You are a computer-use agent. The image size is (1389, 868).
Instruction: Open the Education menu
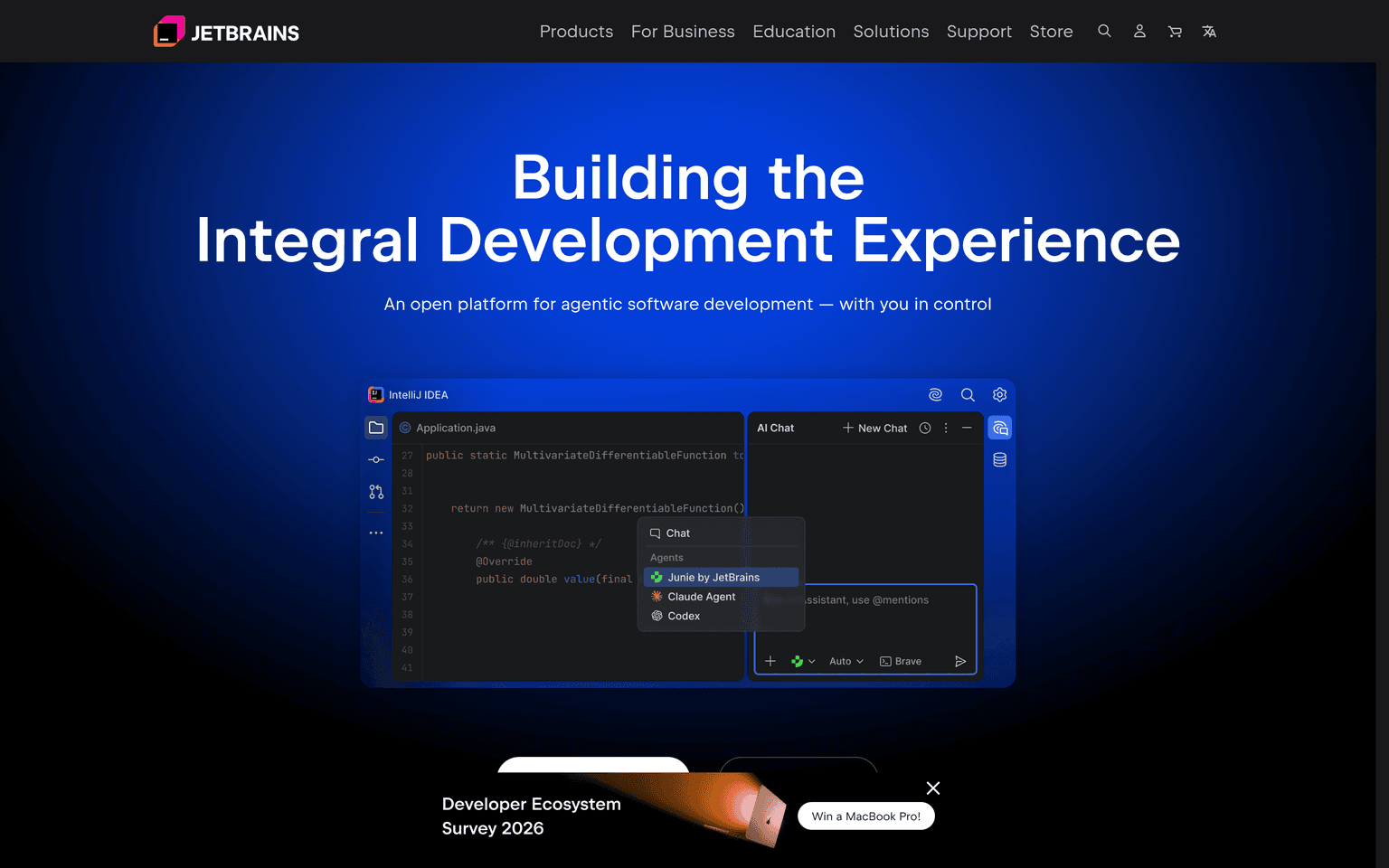tap(794, 32)
